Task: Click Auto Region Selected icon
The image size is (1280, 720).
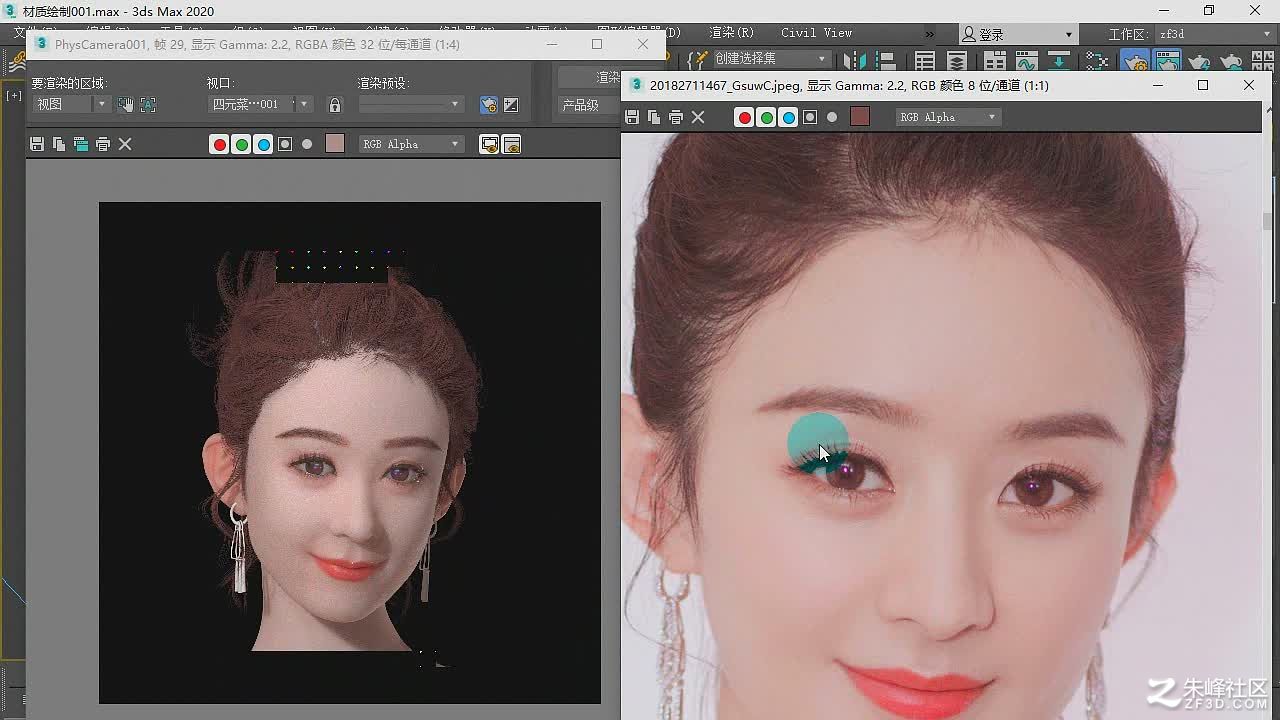Action: click(x=148, y=104)
